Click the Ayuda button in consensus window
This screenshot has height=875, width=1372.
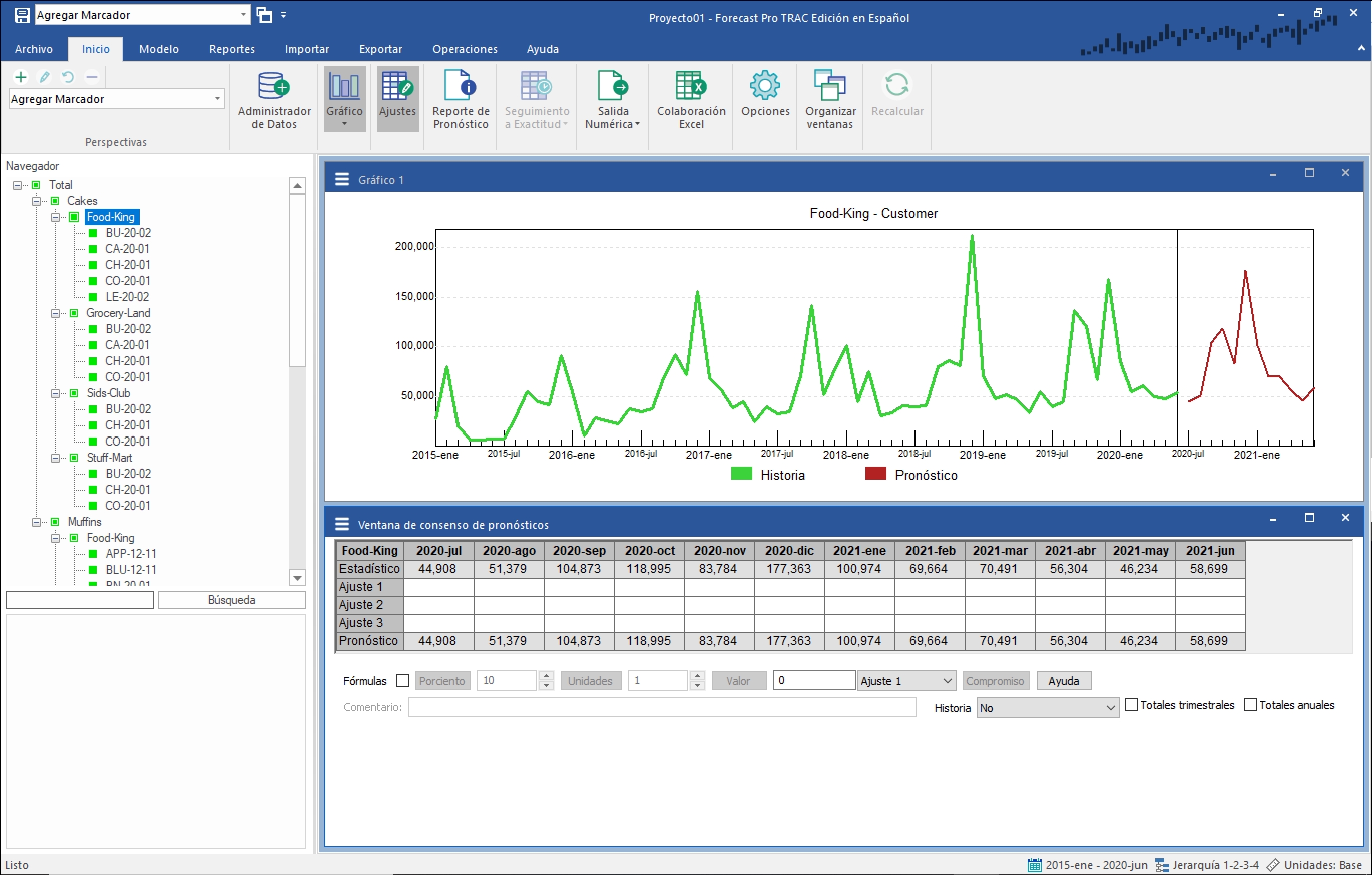[1063, 681]
